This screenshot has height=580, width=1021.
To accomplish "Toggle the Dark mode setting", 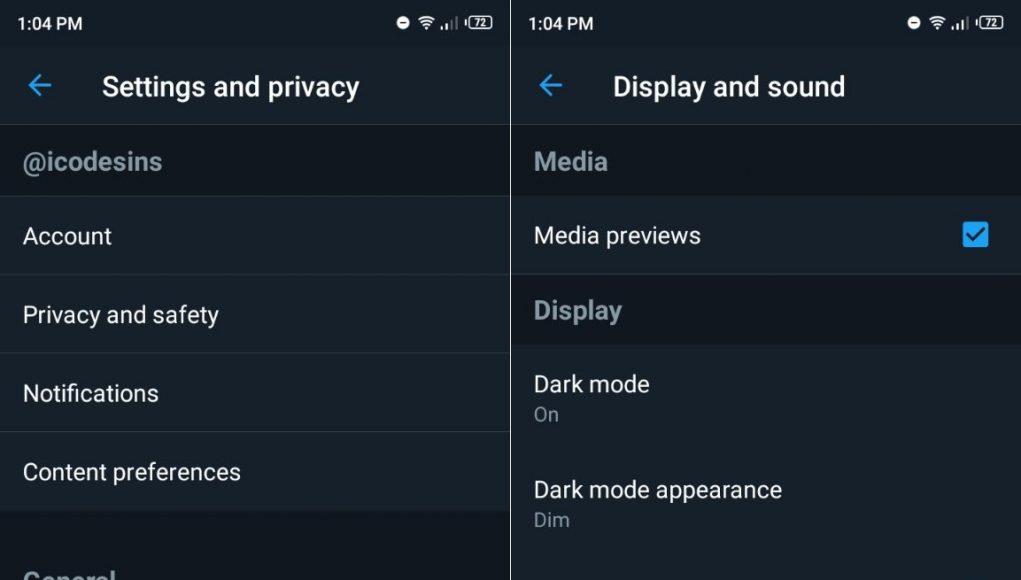I will (x=766, y=397).
